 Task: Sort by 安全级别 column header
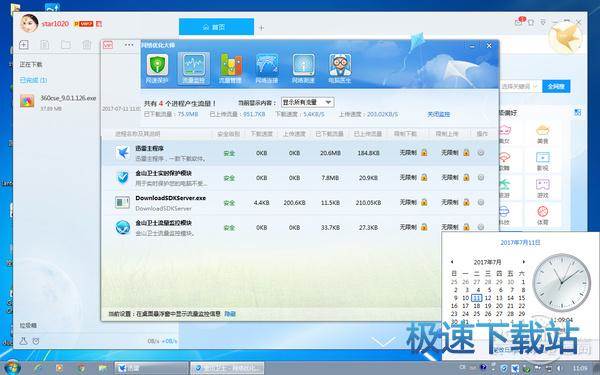pyautogui.click(x=228, y=134)
